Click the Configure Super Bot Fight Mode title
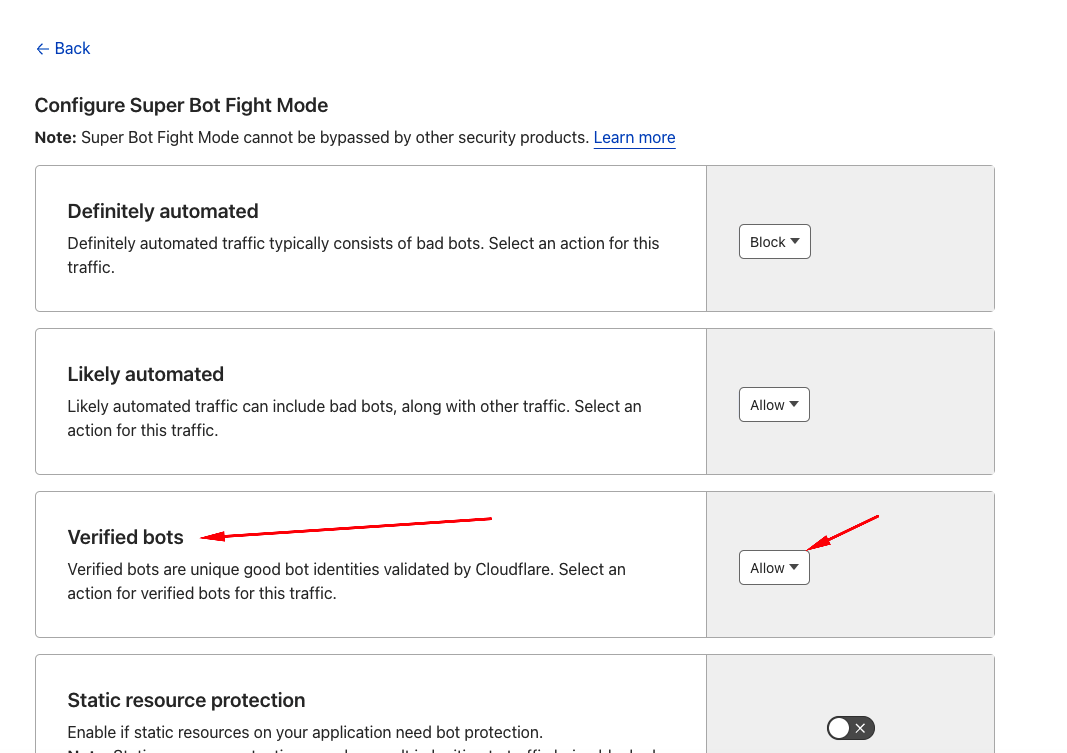 [181, 105]
